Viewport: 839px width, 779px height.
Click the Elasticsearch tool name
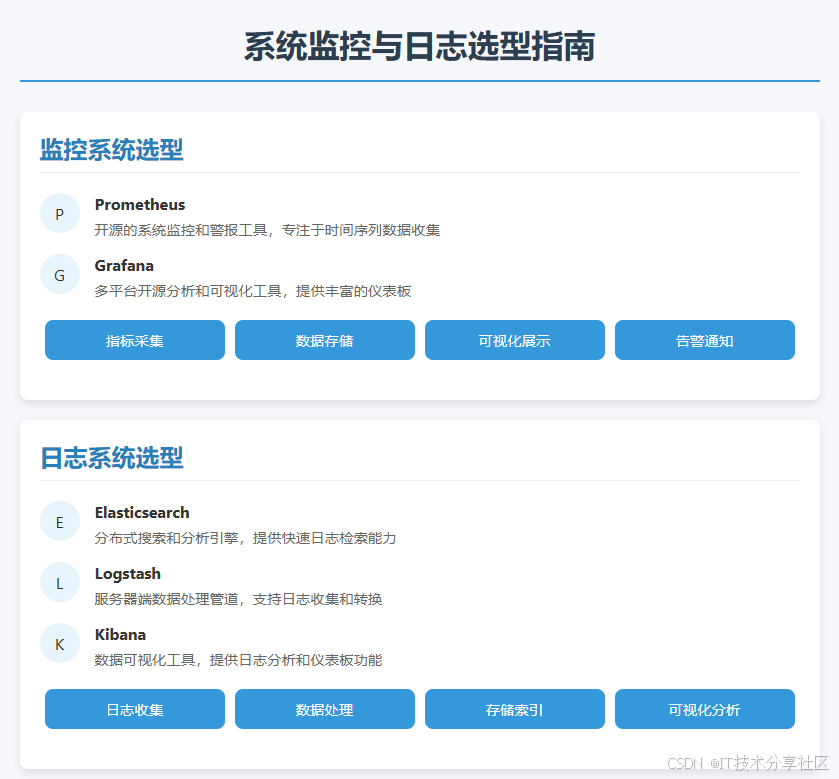pos(142,513)
